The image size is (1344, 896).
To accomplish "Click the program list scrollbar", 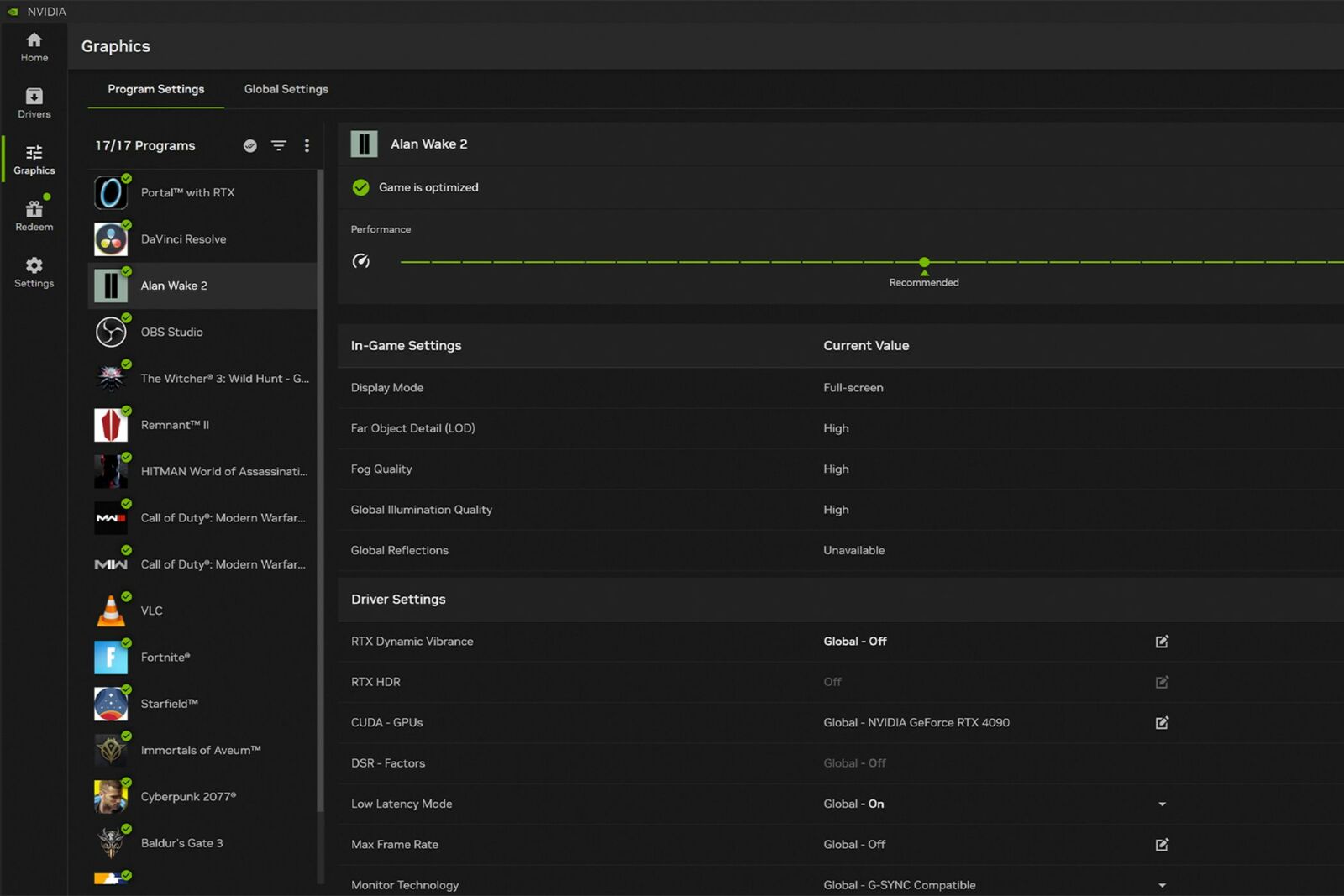I will point(320,491).
